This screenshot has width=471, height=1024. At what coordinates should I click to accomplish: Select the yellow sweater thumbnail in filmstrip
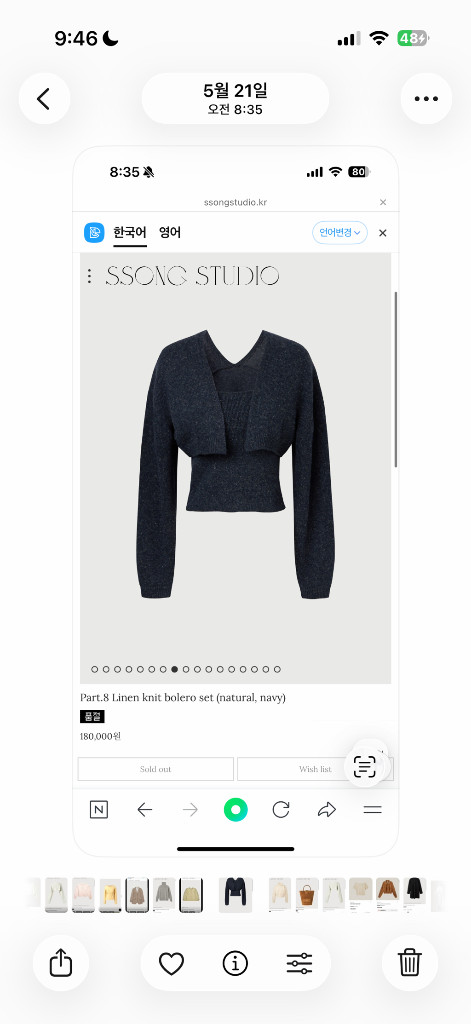(110, 895)
